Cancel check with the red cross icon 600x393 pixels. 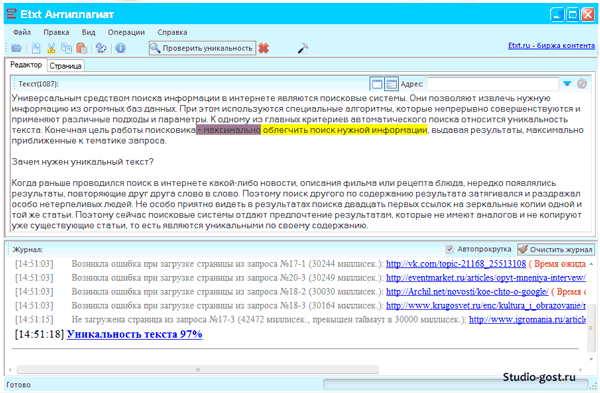point(264,48)
